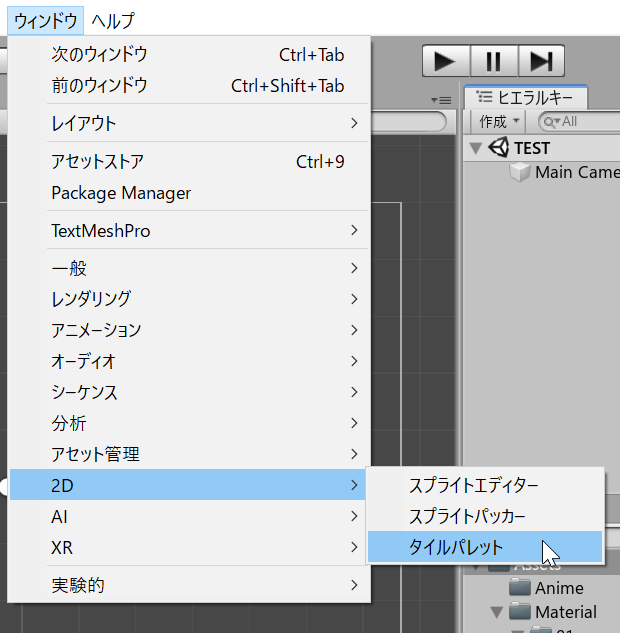Click the Pause button
The image size is (620, 633).
point(494,61)
